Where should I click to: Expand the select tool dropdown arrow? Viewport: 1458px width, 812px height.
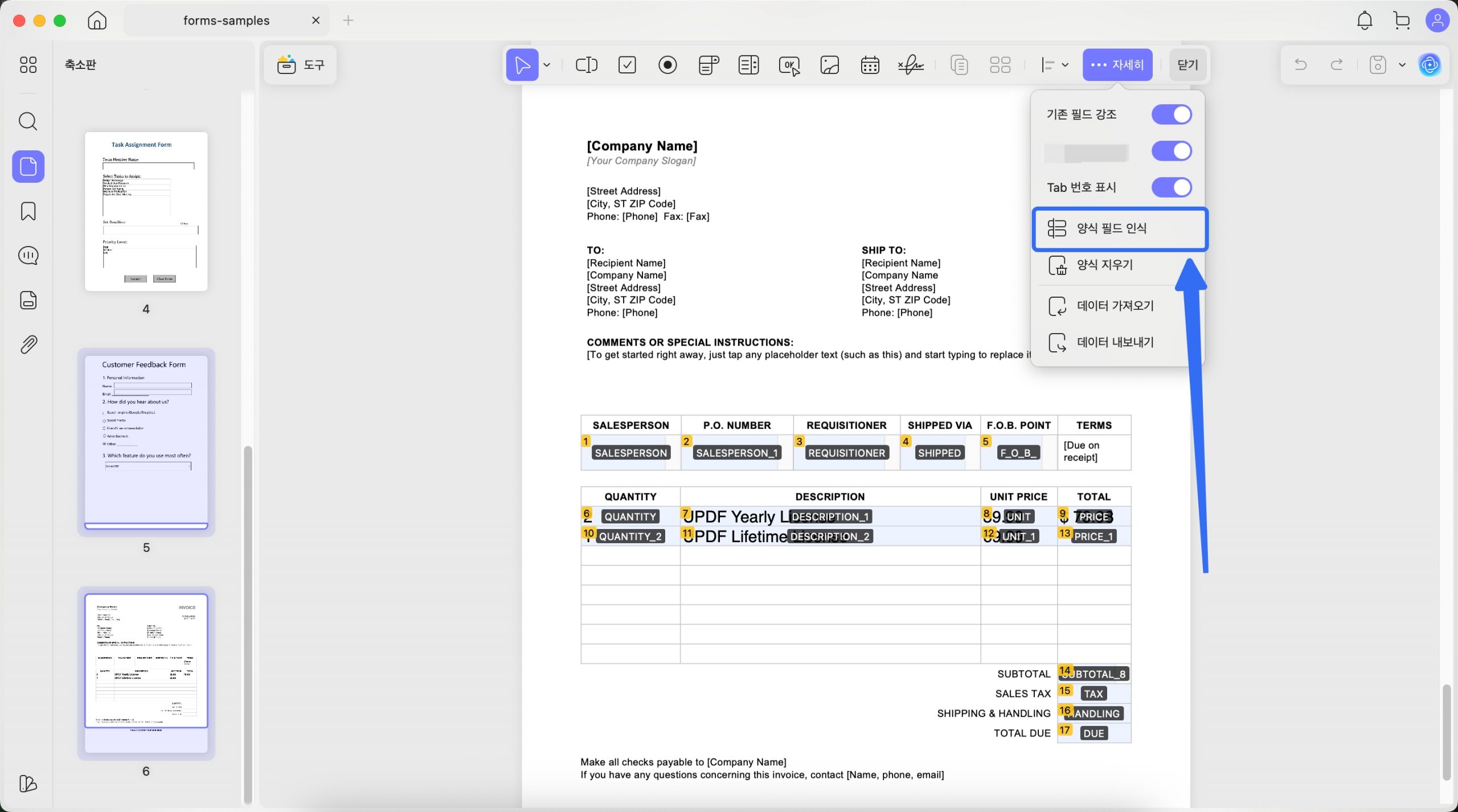547,65
